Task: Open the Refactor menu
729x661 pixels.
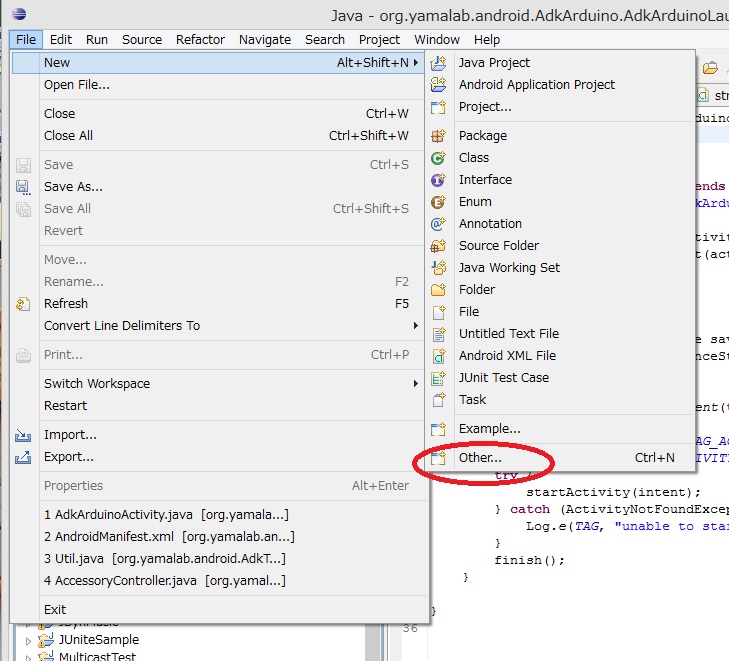Action: (x=200, y=40)
